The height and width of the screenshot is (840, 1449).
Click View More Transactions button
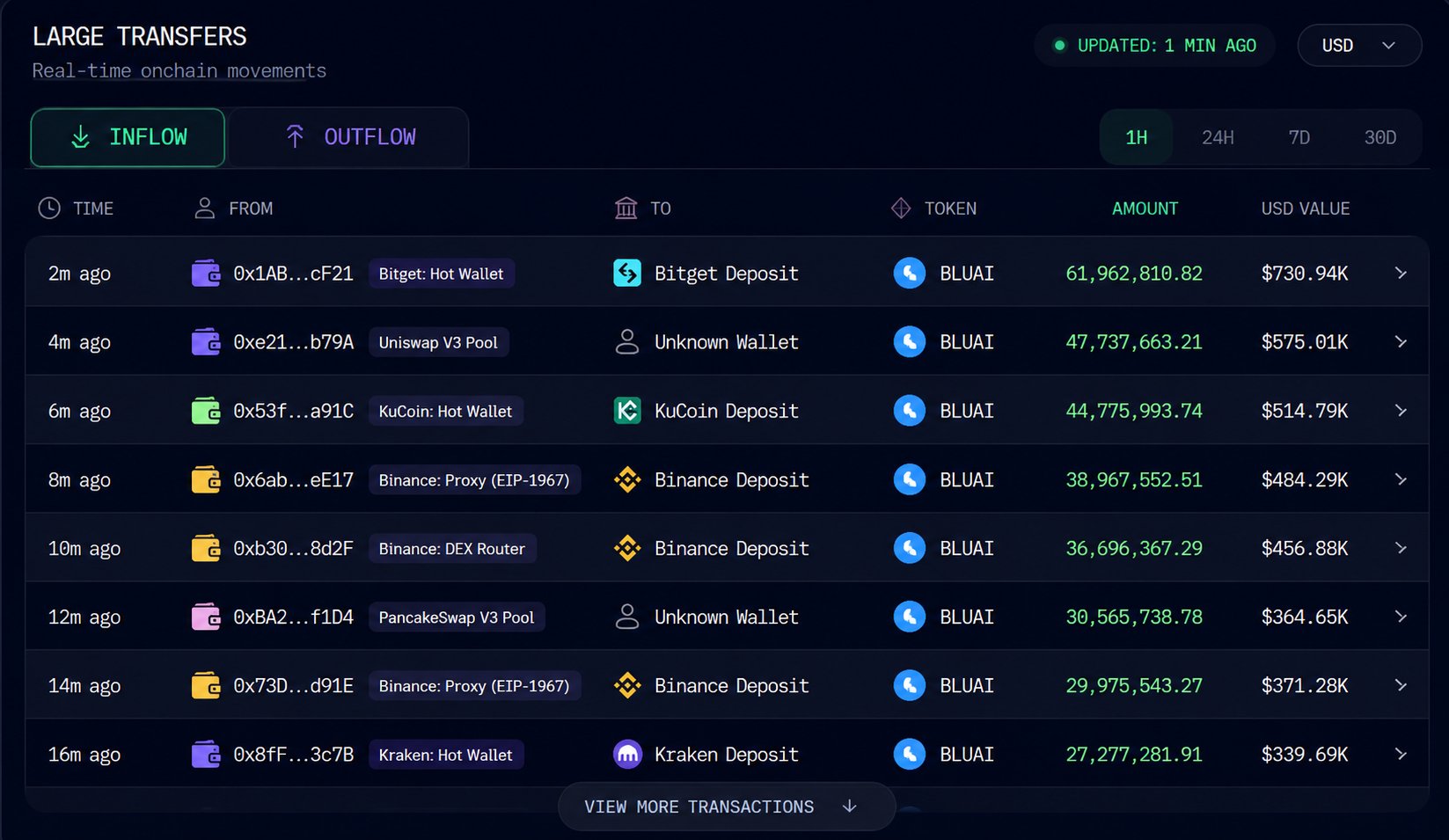[727, 807]
